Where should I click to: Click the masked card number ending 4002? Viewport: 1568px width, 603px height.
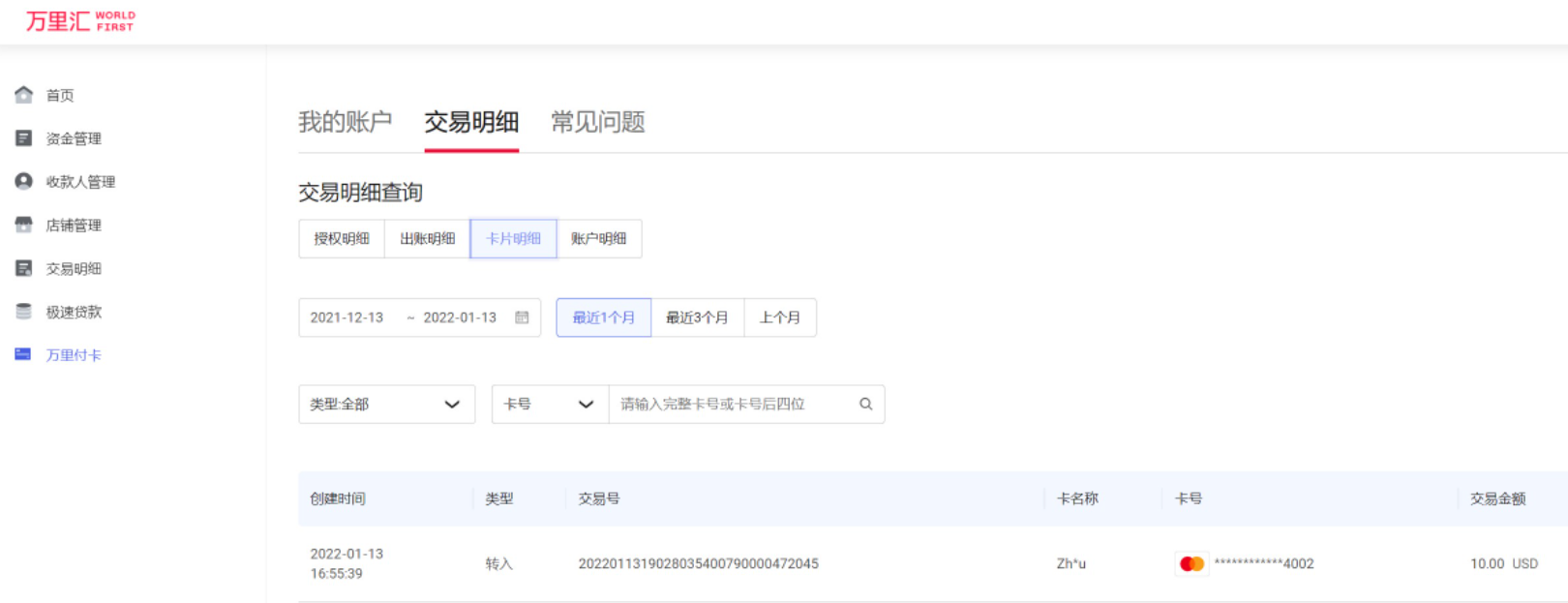[x=1264, y=563]
